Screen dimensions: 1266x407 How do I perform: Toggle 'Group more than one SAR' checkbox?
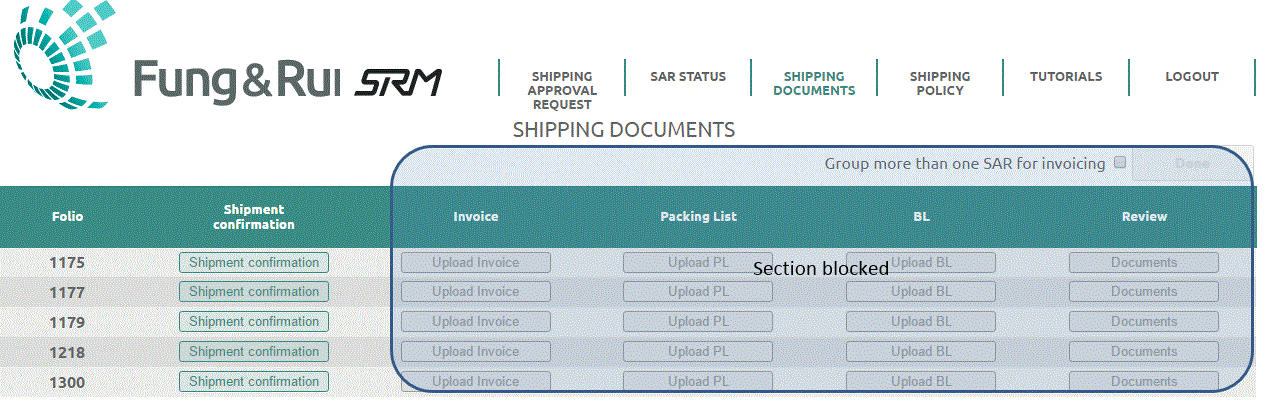tap(1120, 162)
